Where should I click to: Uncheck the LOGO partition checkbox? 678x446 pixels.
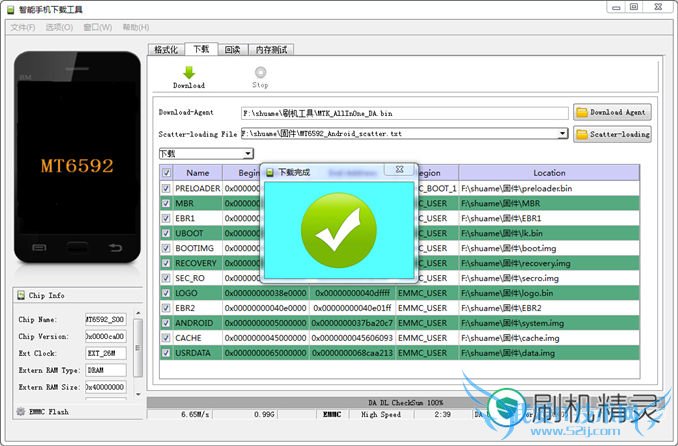coord(166,293)
